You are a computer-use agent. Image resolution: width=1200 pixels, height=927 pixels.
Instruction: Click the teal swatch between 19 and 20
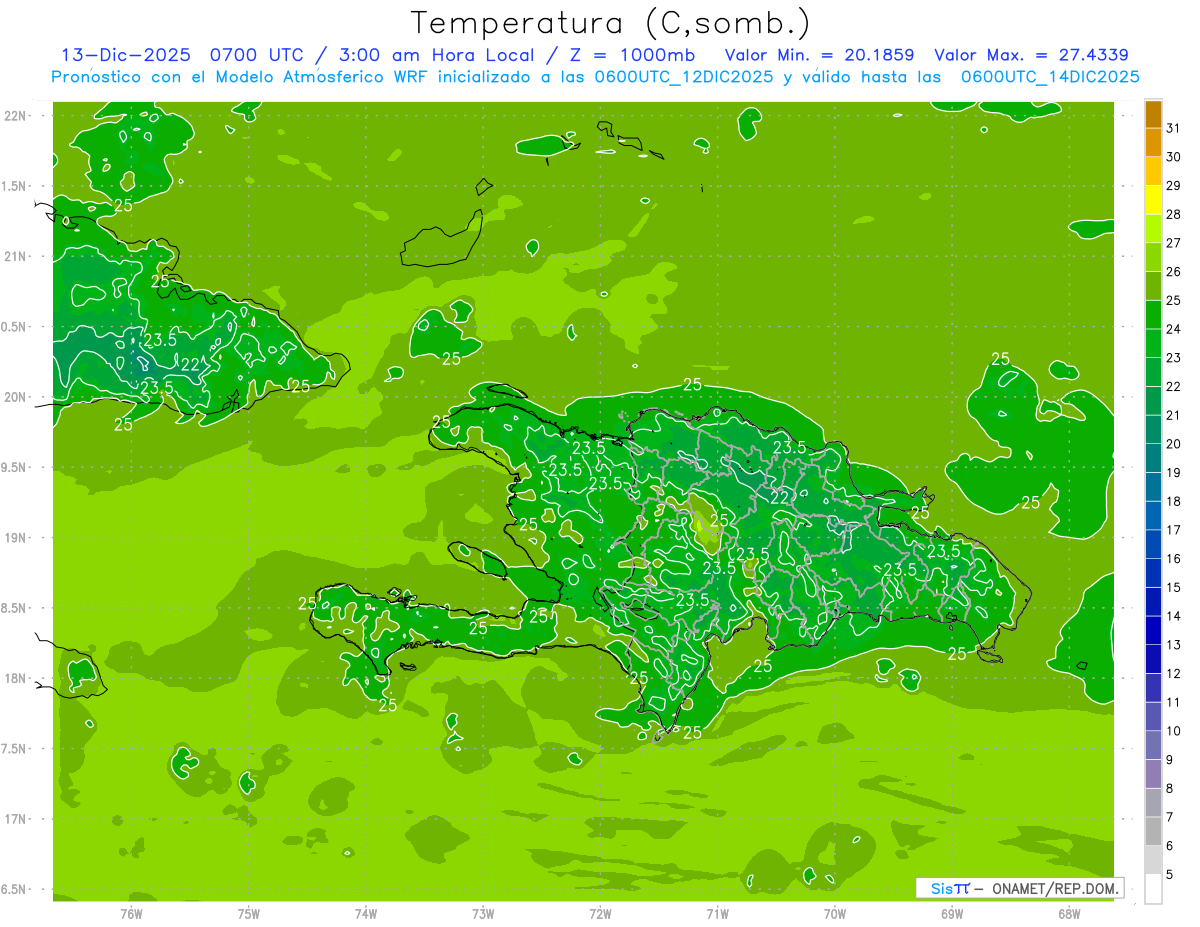click(x=1153, y=458)
